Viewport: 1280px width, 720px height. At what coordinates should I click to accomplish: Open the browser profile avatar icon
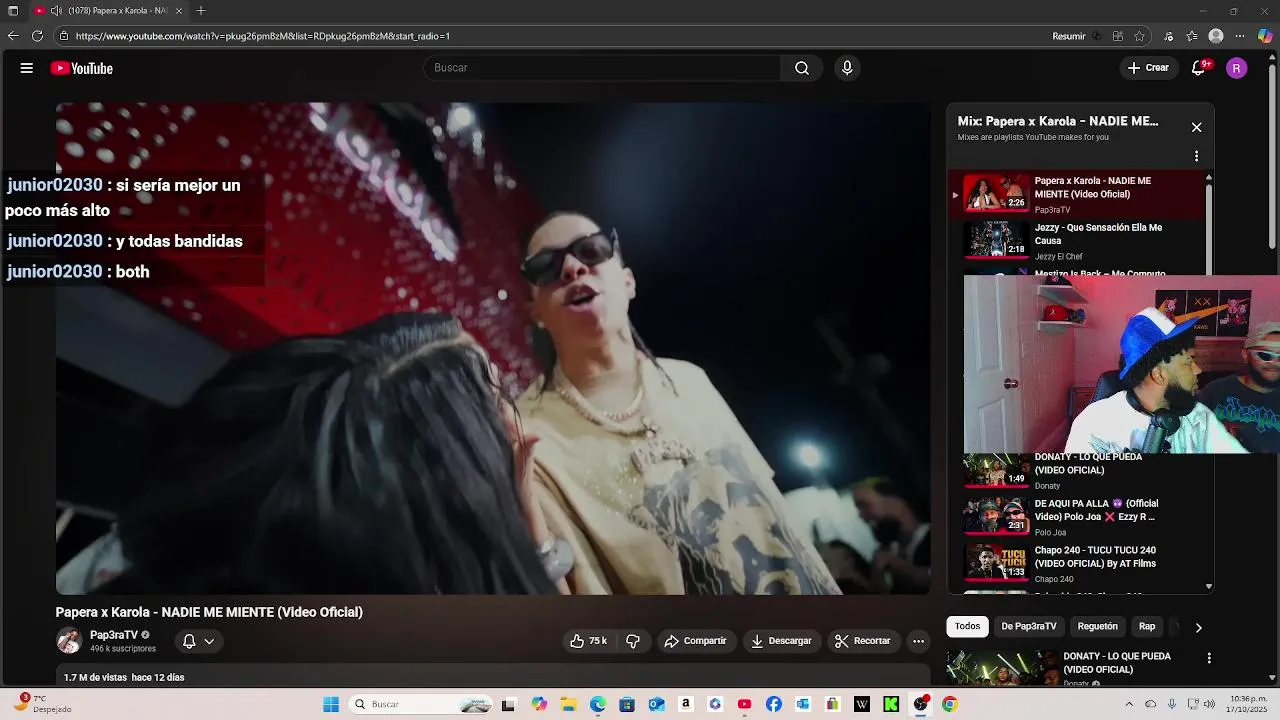[1216, 36]
